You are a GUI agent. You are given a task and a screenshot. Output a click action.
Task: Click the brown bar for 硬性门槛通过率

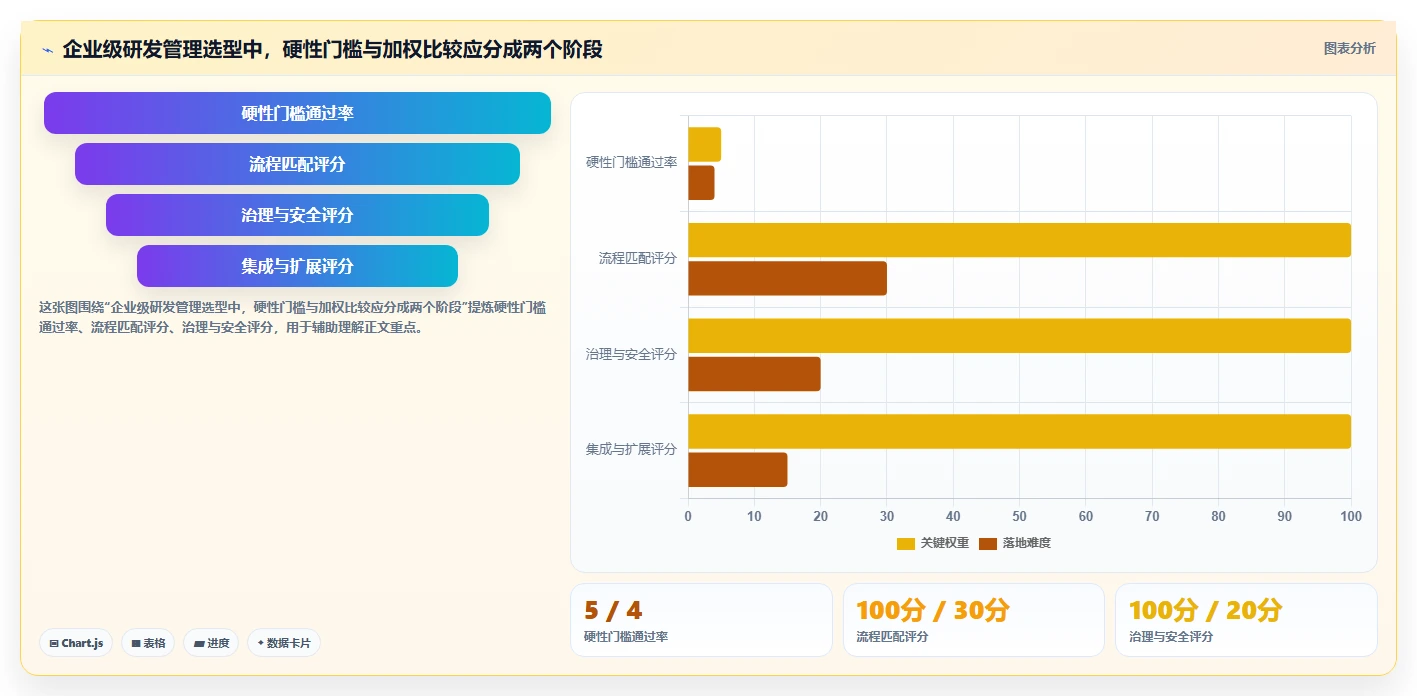pyautogui.click(x=701, y=183)
